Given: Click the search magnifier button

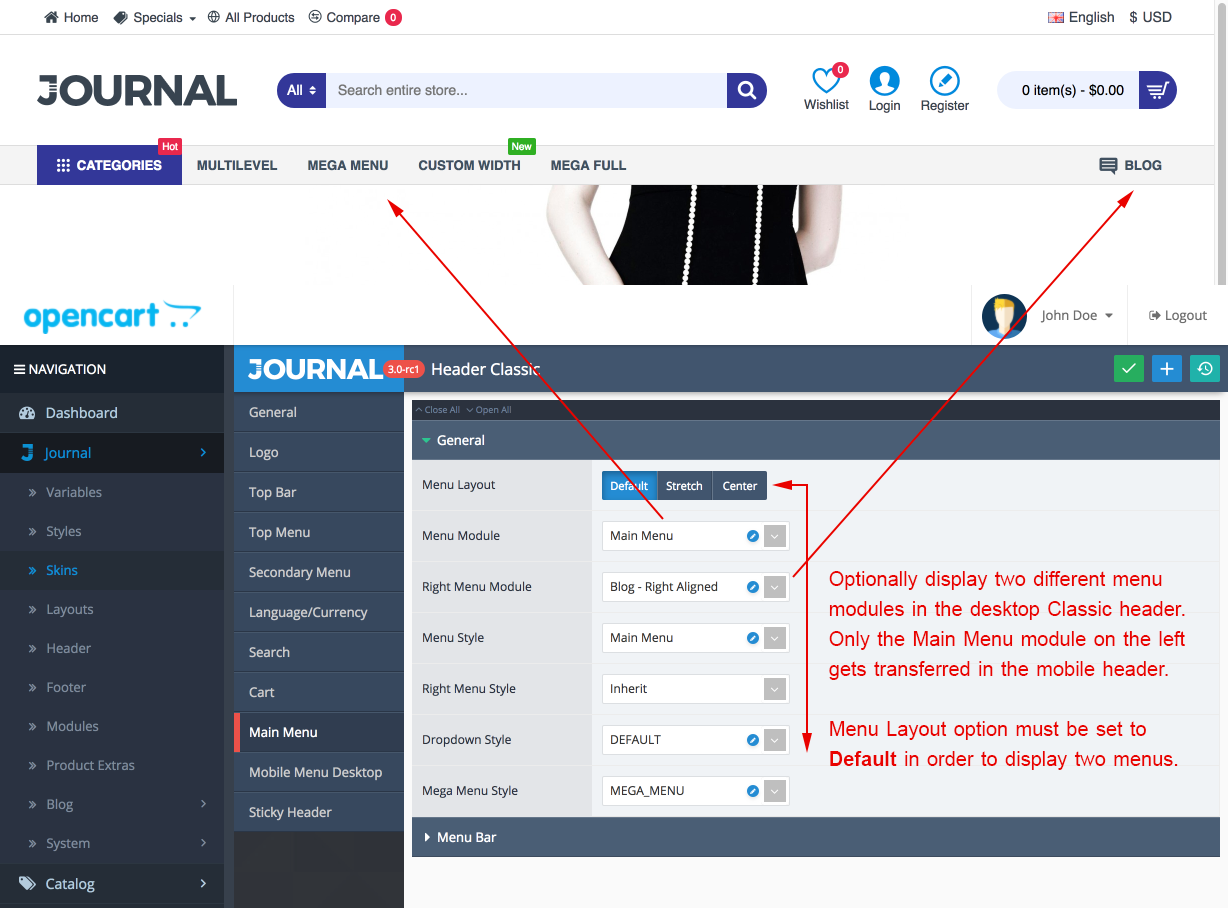Looking at the screenshot, I should [x=746, y=90].
